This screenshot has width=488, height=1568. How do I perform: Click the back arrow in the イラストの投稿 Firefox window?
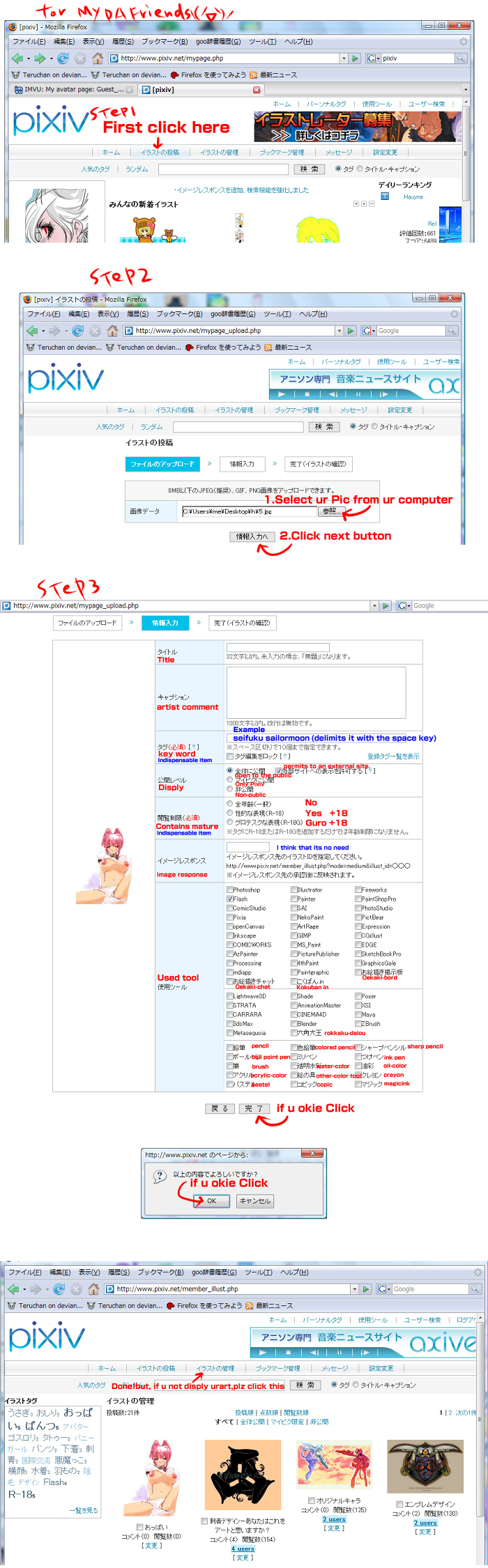coord(32,331)
